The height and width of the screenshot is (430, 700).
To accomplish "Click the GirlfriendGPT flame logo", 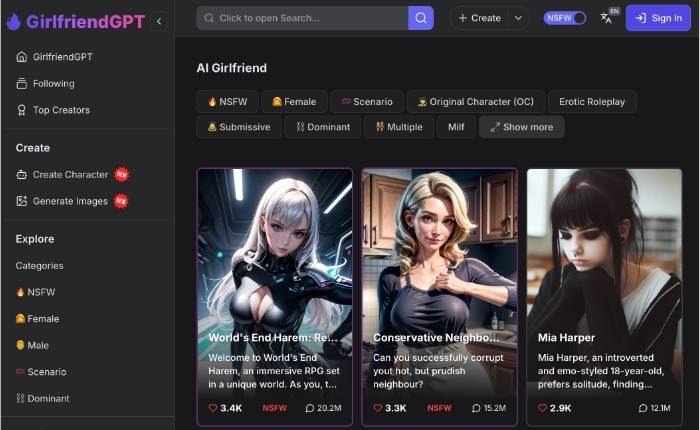I will [x=14, y=21].
